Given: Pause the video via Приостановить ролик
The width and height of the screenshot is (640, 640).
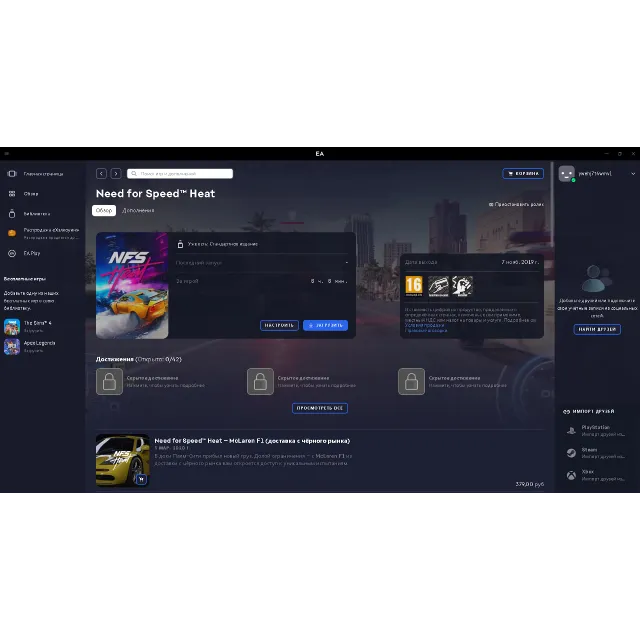Looking at the screenshot, I should 516,204.
